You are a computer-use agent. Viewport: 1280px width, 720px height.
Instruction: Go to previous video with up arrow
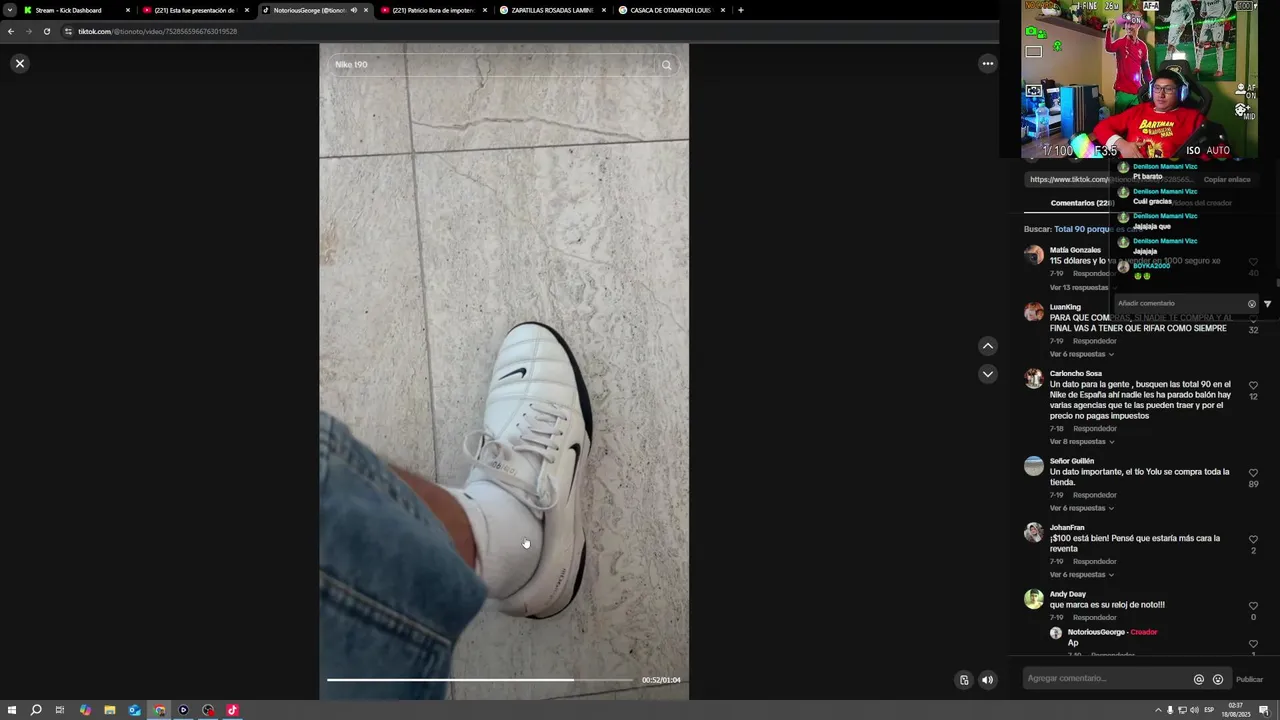987,346
